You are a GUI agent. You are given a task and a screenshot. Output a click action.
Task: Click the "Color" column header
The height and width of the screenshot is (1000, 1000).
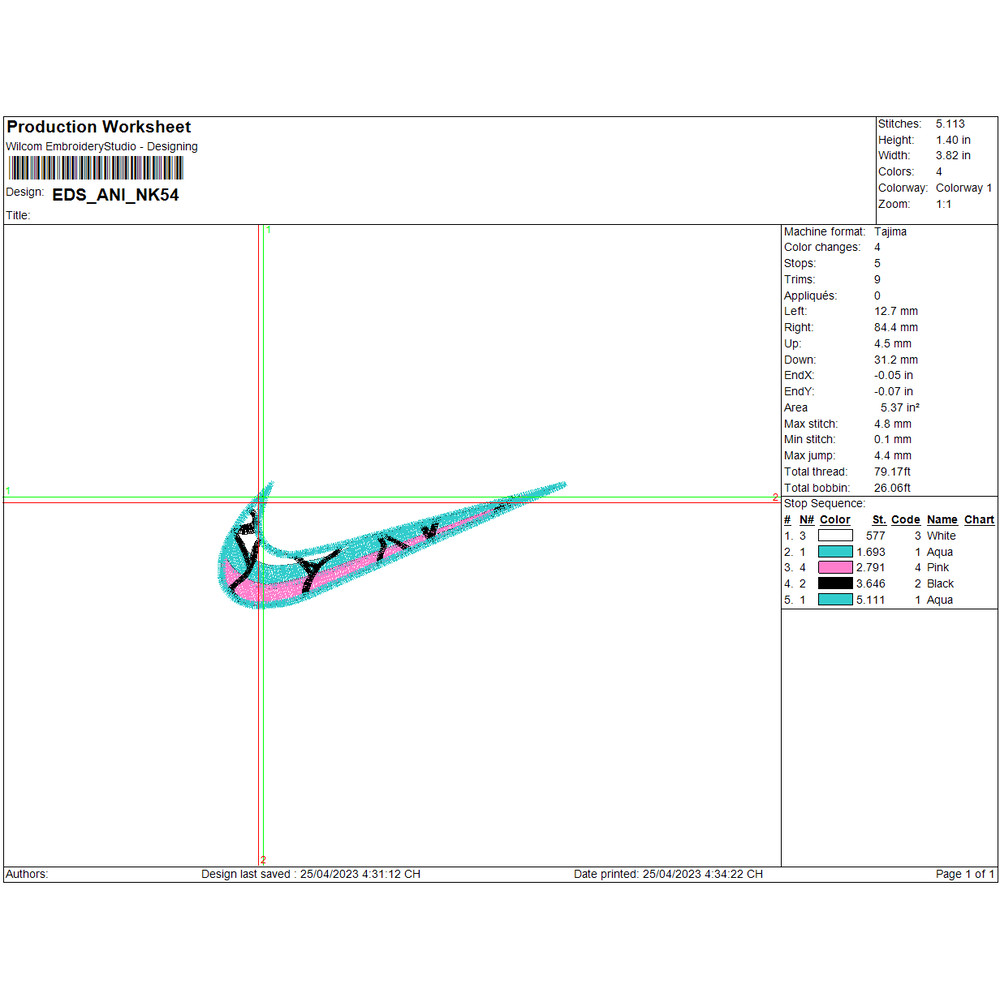pos(835,520)
